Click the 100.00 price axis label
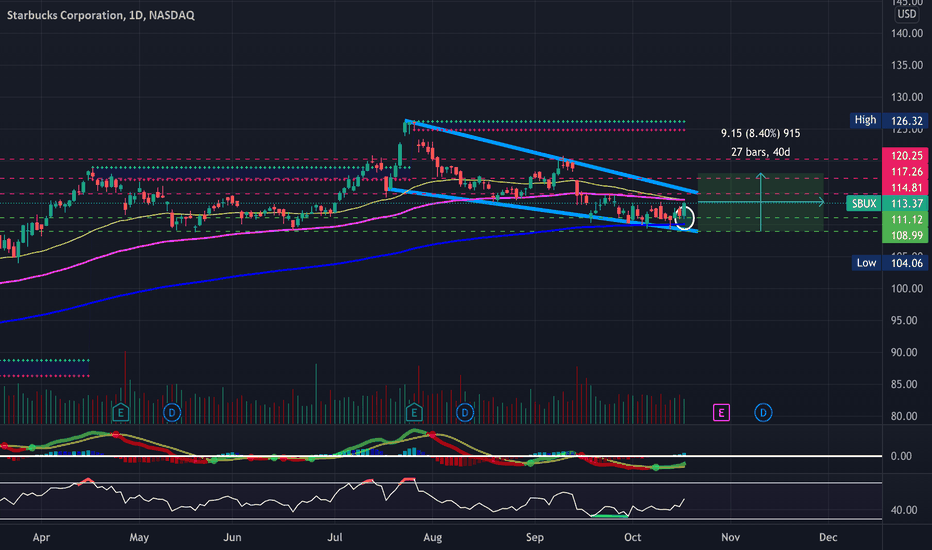The height and width of the screenshot is (550, 932). pyautogui.click(x=906, y=288)
